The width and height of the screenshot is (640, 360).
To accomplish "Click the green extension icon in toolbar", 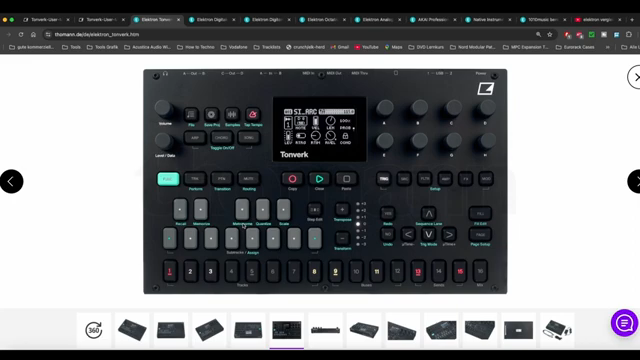I will click(x=591, y=35).
